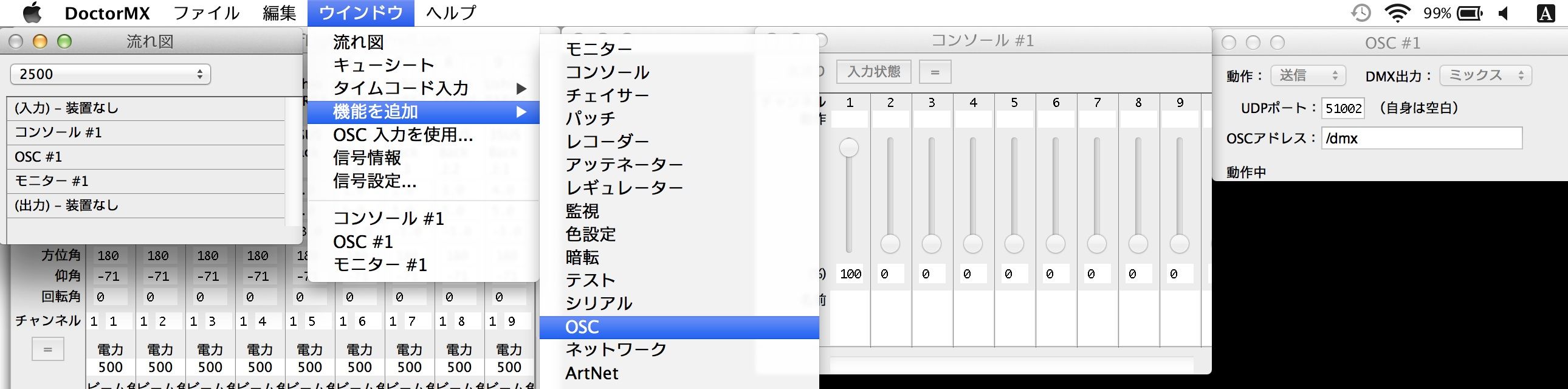Open the Wi-Fi status menu

pyautogui.click(x=1398, y=13)
